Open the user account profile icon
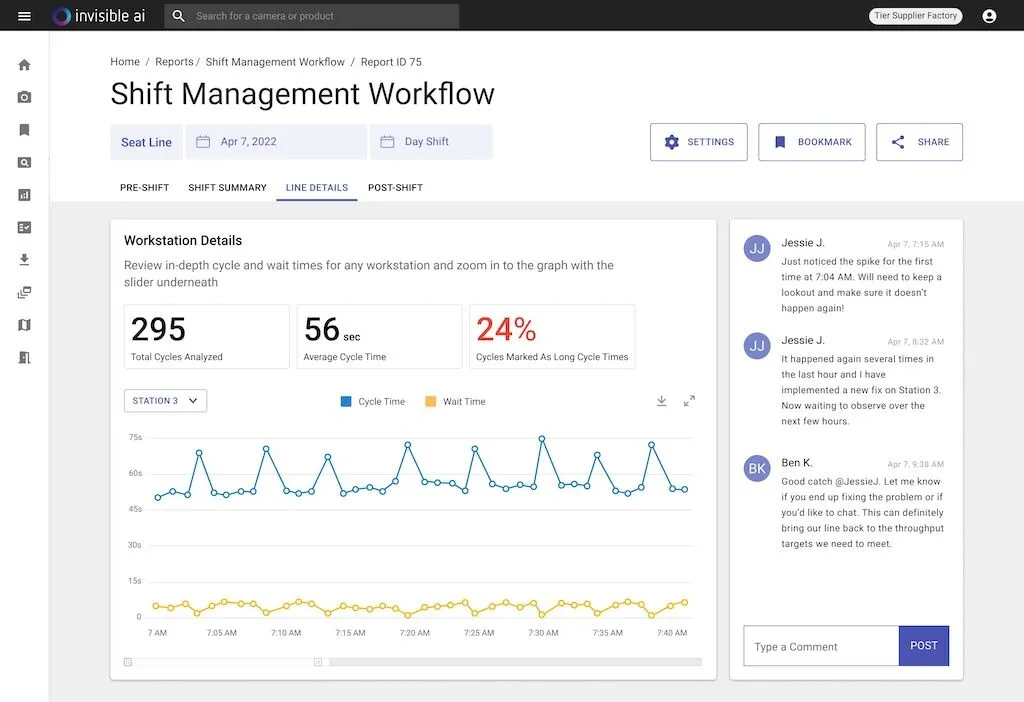 989,16
